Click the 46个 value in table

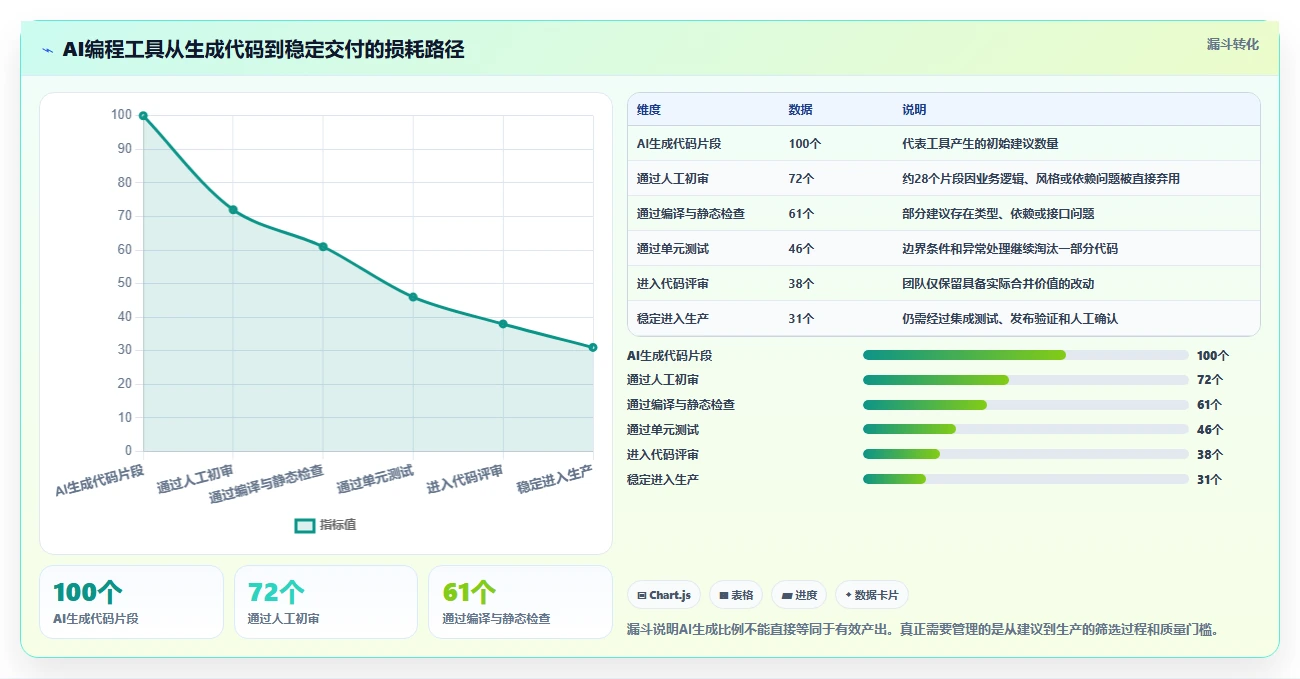[x=801, y=249]
